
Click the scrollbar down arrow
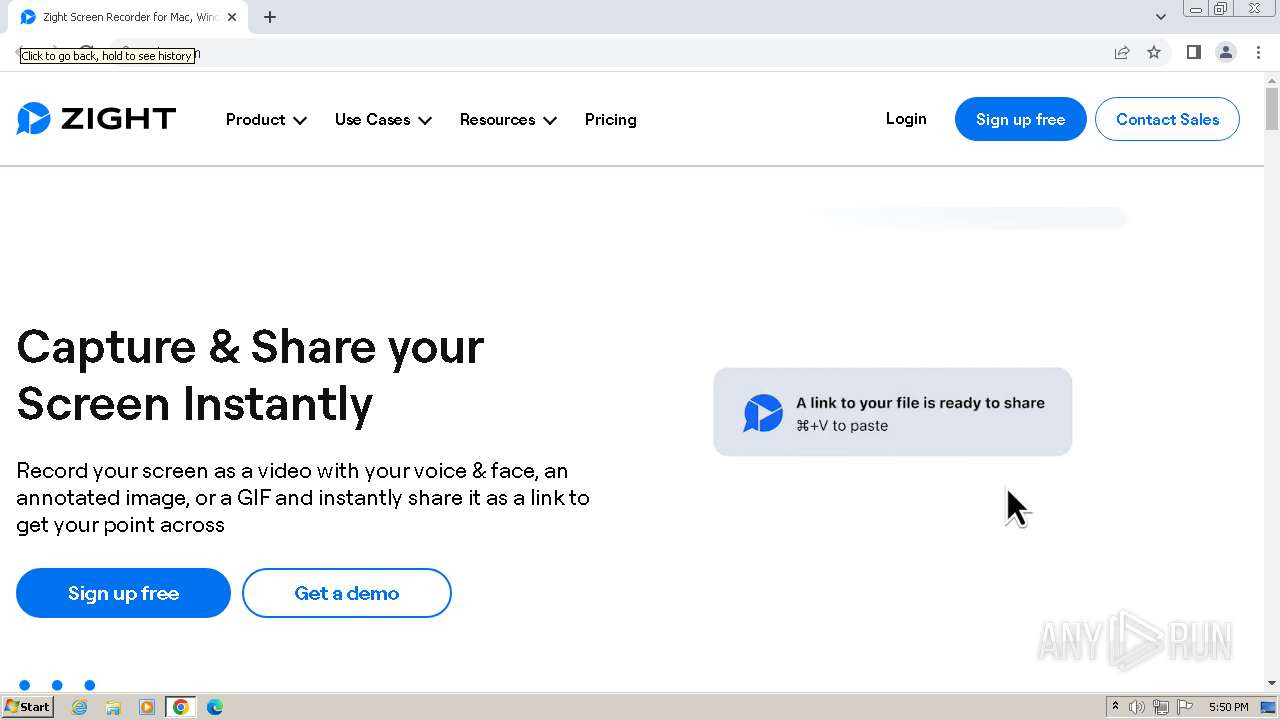pyautogui.click(x=1272, y=684)
